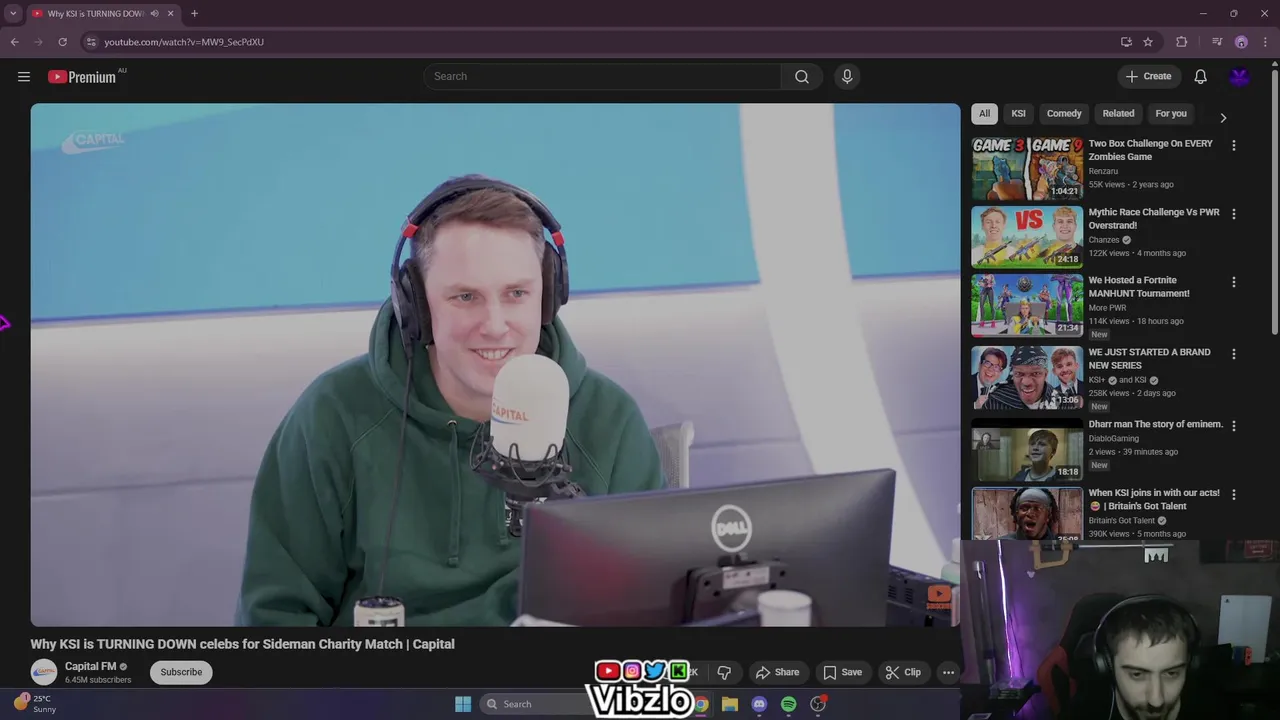Click the Dharr man eminem video thumbnail

(x=1027, y=449)
